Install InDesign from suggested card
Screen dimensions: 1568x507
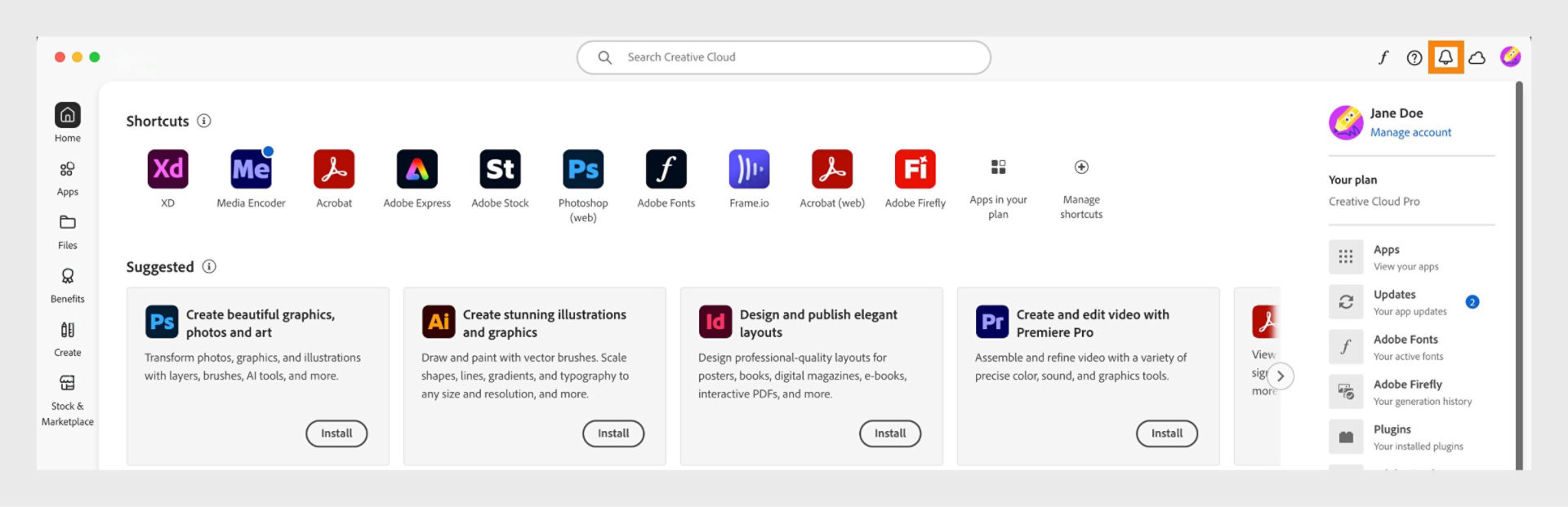tap(890, 434)
